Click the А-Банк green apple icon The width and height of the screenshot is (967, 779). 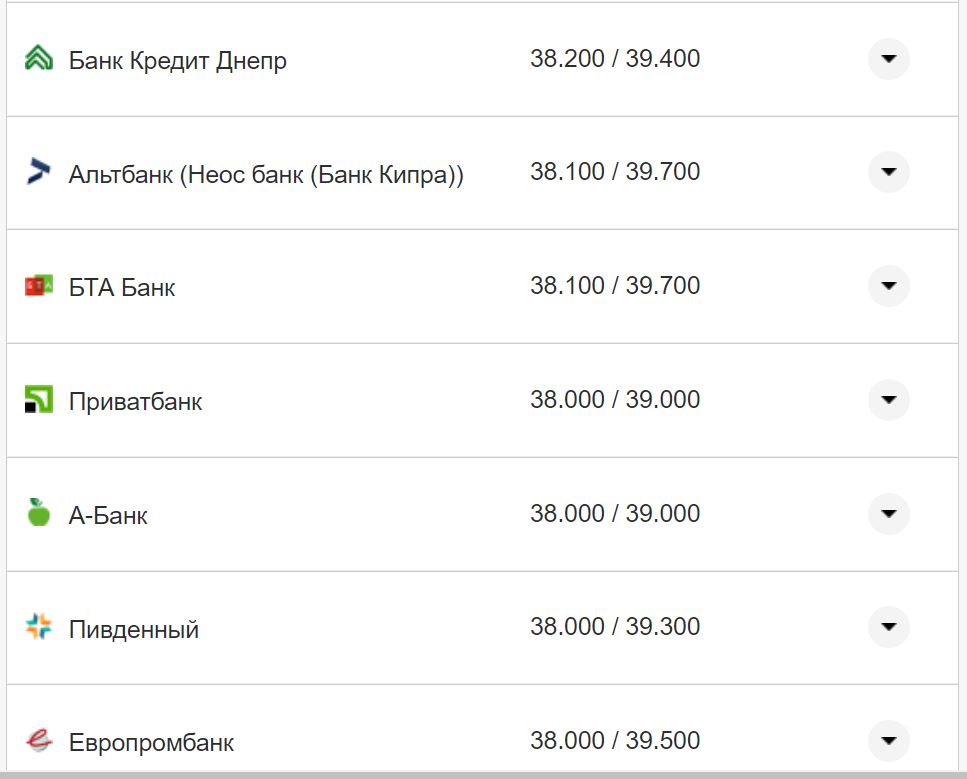[38, 514]
